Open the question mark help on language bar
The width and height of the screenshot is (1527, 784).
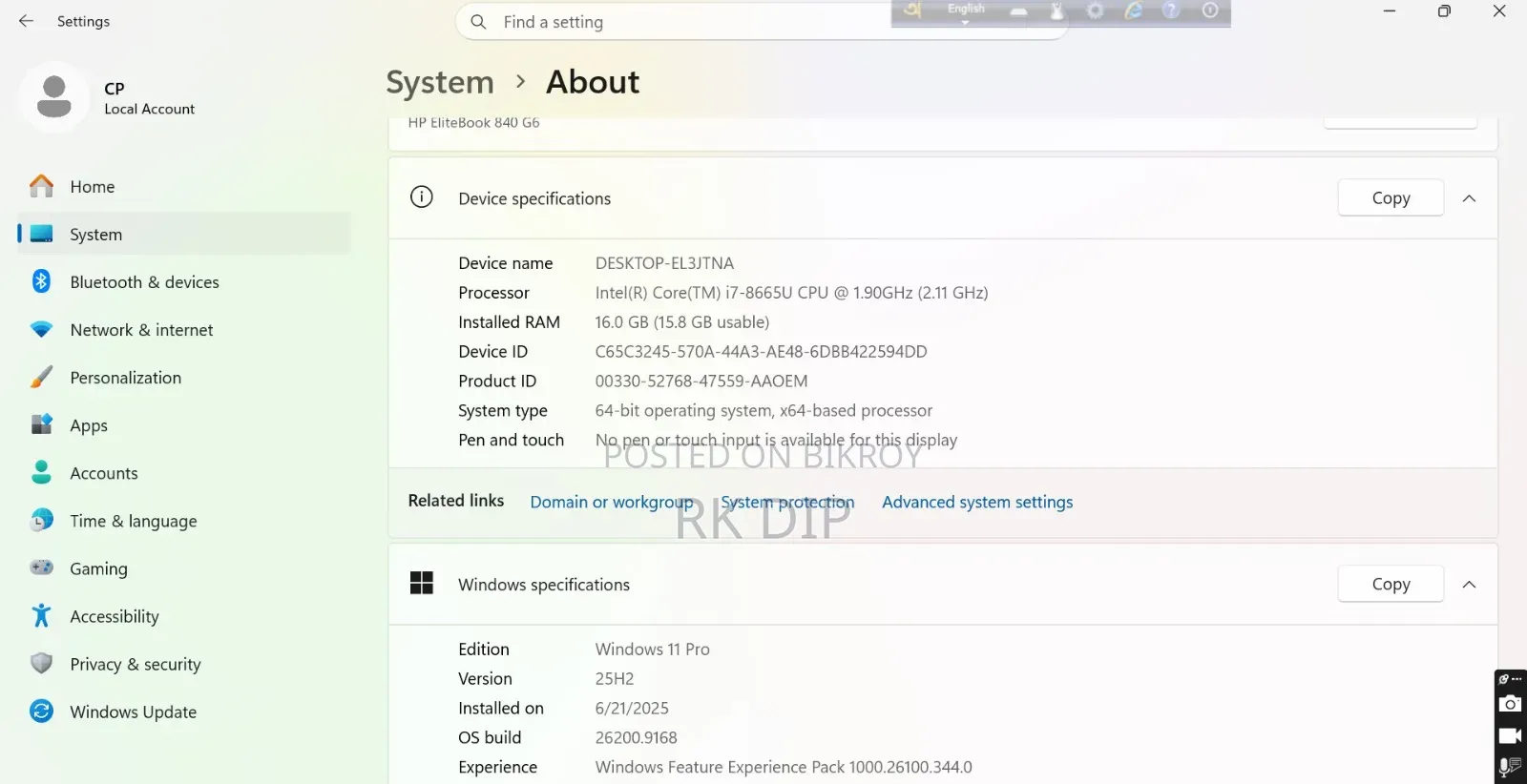1171,10
